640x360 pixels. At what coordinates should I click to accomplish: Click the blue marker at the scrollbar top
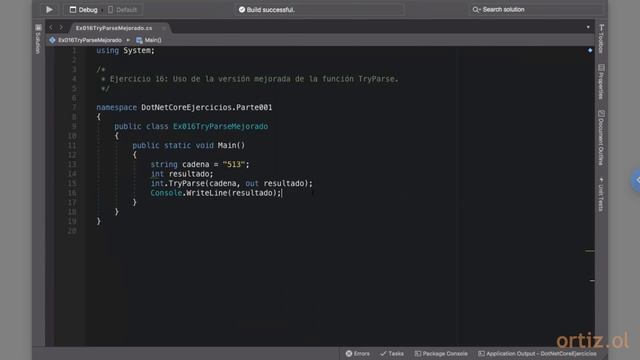click(x=590, y=50)
